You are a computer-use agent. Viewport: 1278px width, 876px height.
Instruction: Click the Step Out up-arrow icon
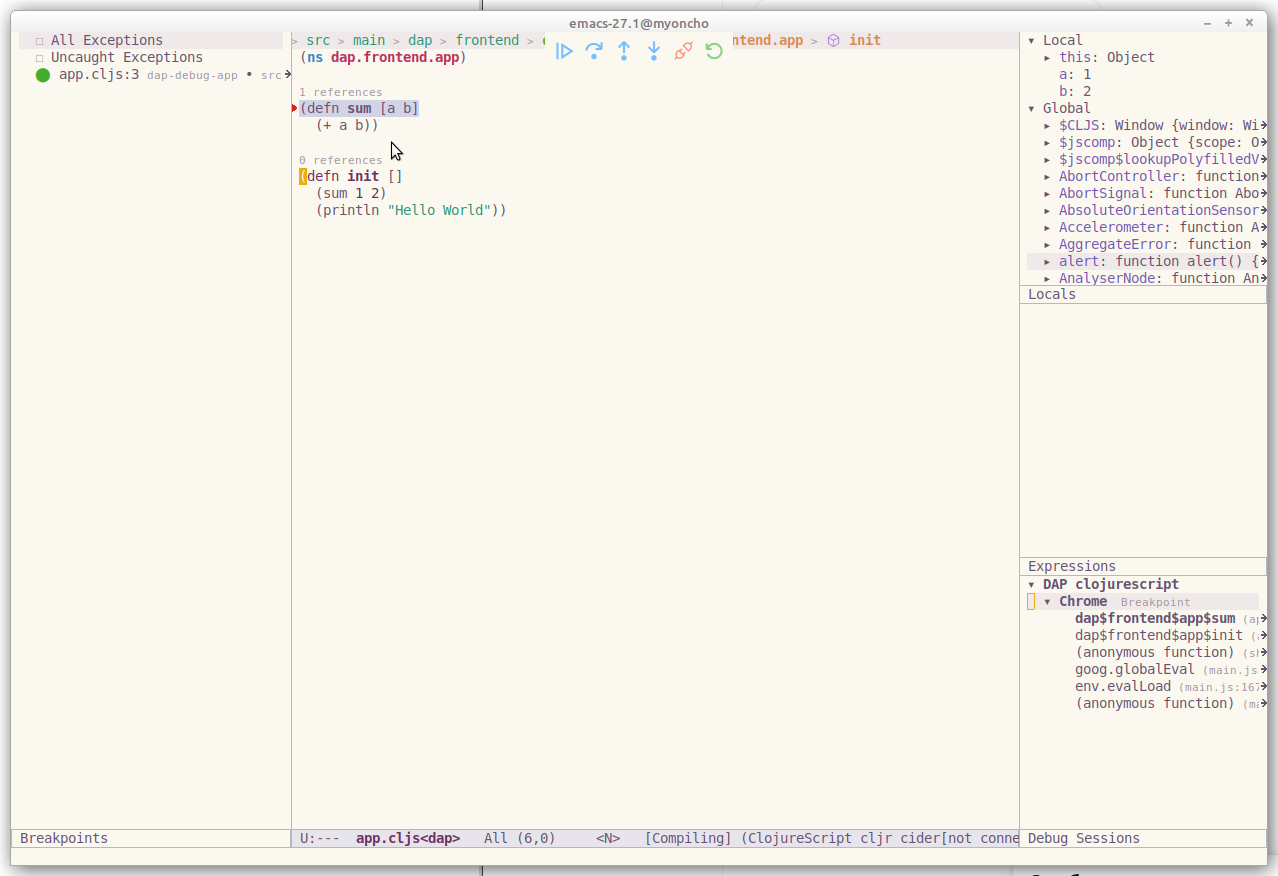(624, 51)
